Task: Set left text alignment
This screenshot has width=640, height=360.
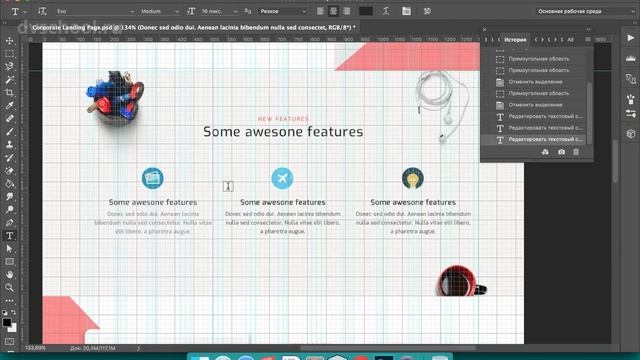Action: 320,11
